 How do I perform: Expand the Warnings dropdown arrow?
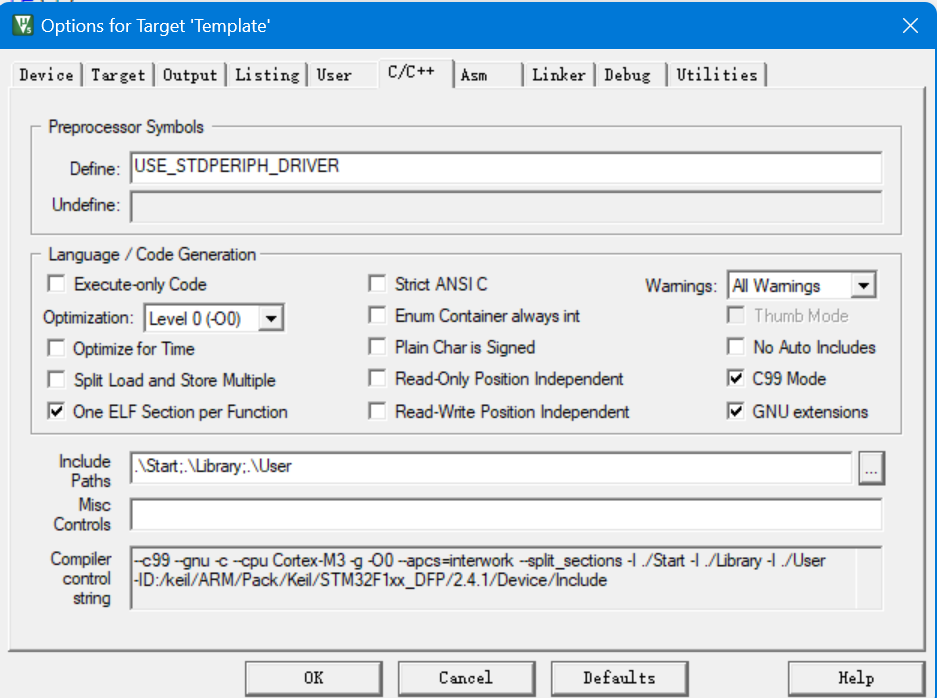(x=863, y=286)
